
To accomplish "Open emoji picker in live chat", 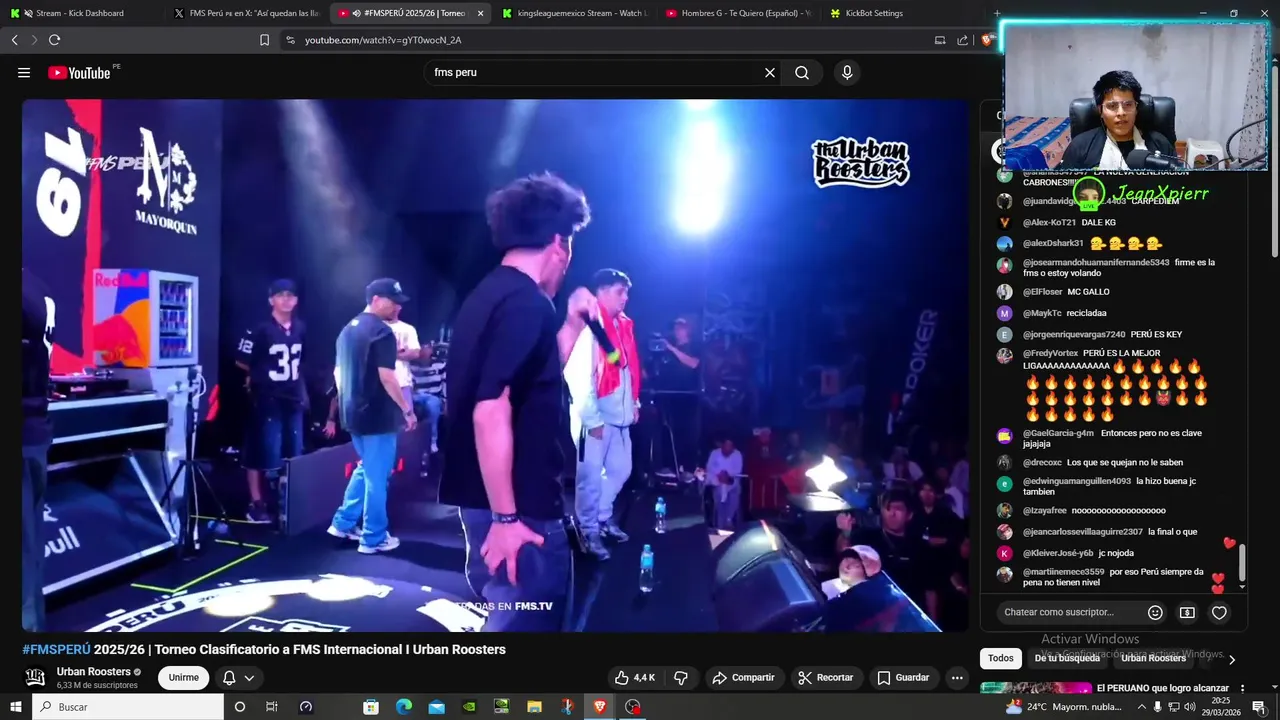I will (1155, 612).
